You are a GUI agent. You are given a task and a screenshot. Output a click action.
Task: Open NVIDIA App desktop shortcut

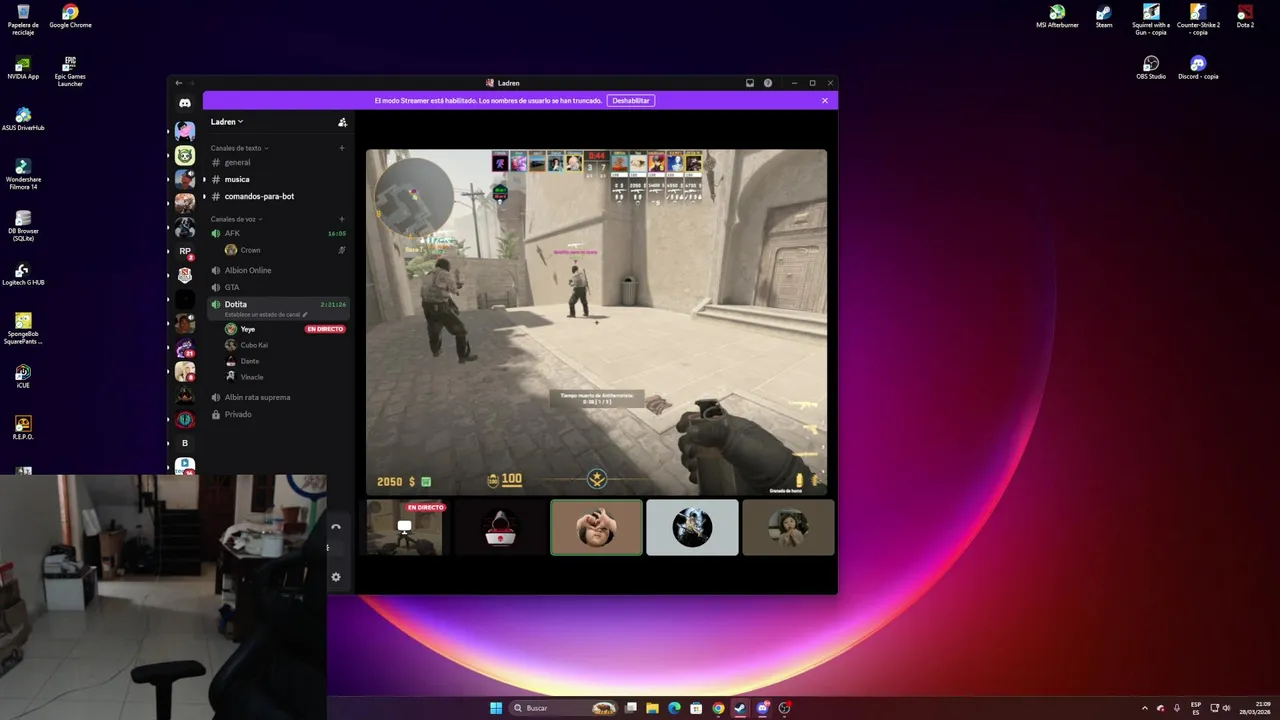coord(23,68)
